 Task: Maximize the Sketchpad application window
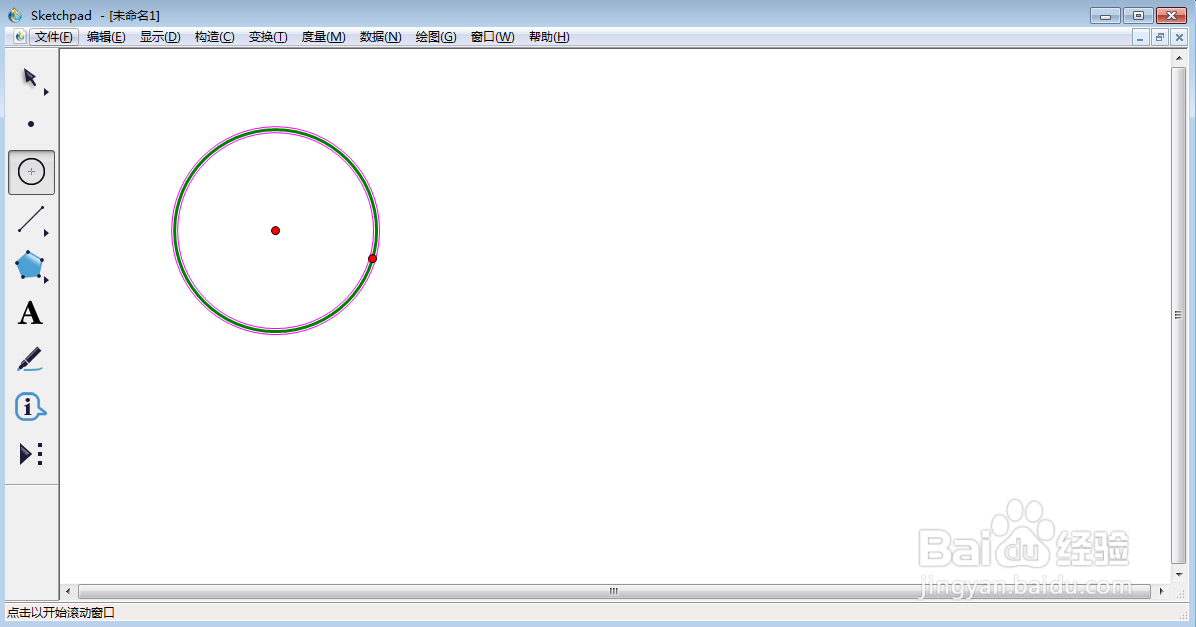[1138, 15]
